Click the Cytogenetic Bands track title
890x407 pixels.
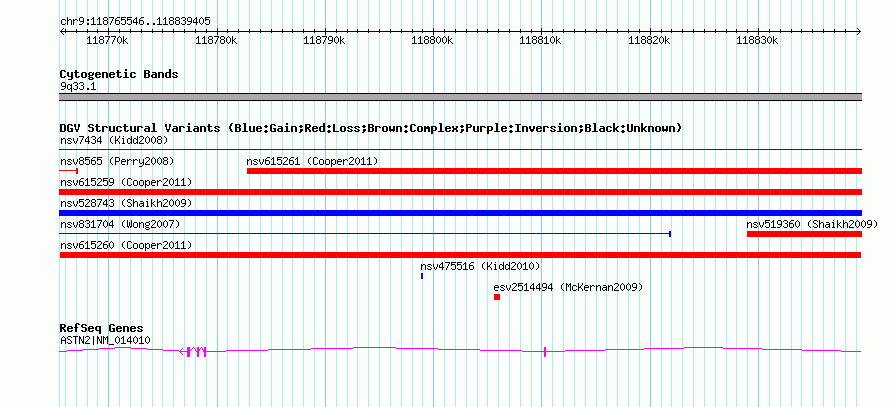coord(119,74)
